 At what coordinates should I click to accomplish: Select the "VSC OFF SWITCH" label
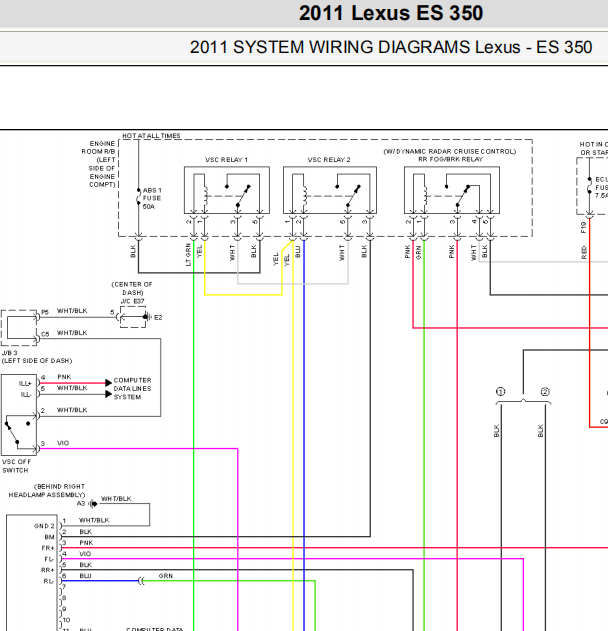[16, 466]
